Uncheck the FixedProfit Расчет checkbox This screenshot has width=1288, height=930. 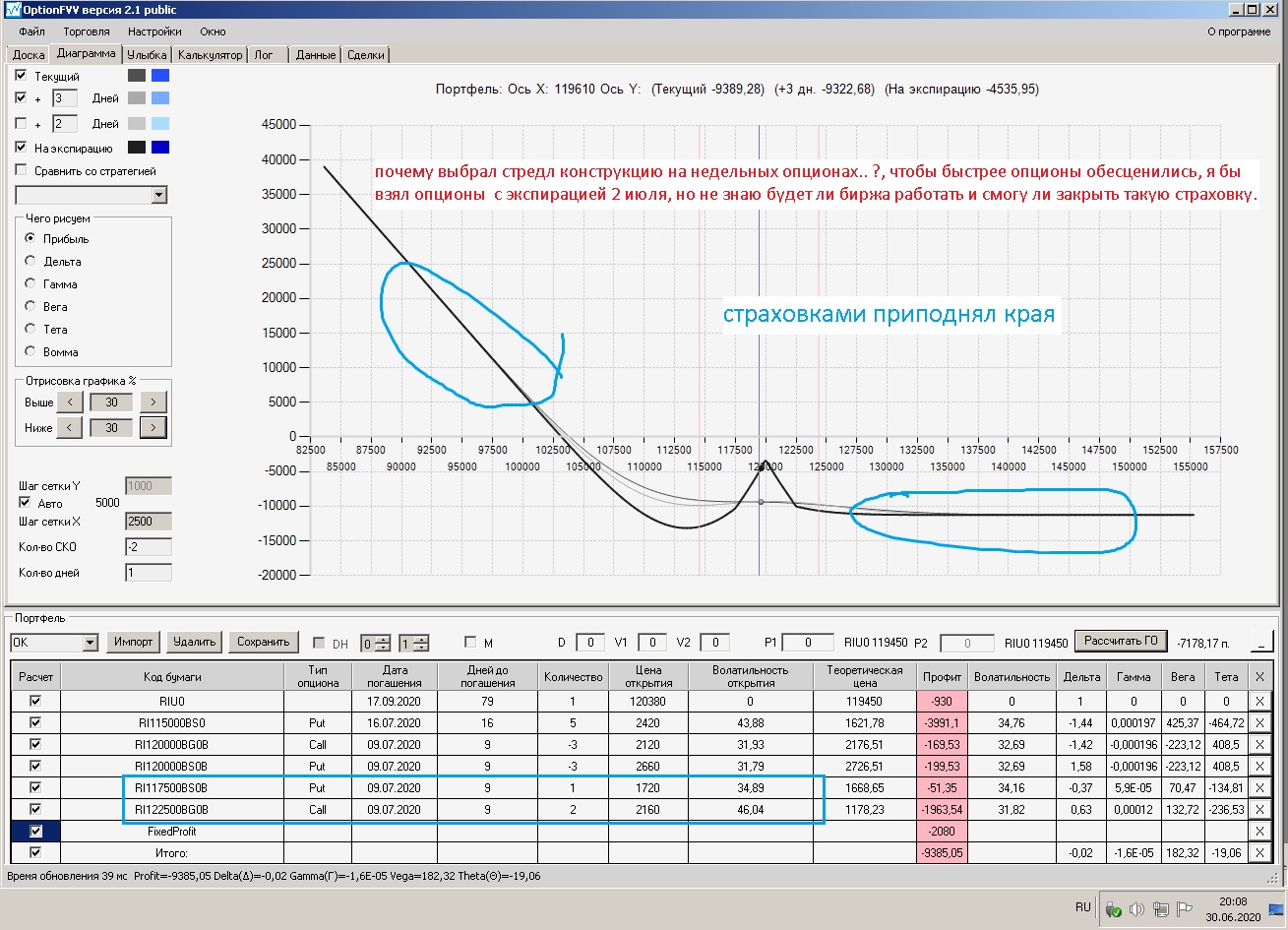click(x=36, y=832)
